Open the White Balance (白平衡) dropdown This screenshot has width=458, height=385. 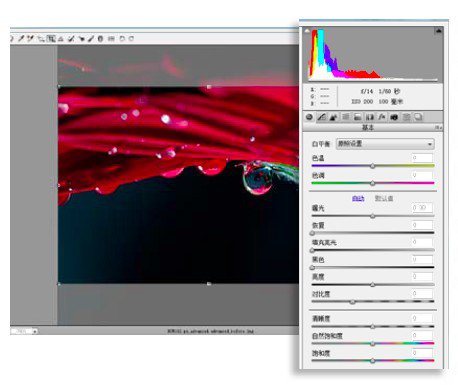tap(385, 144)
